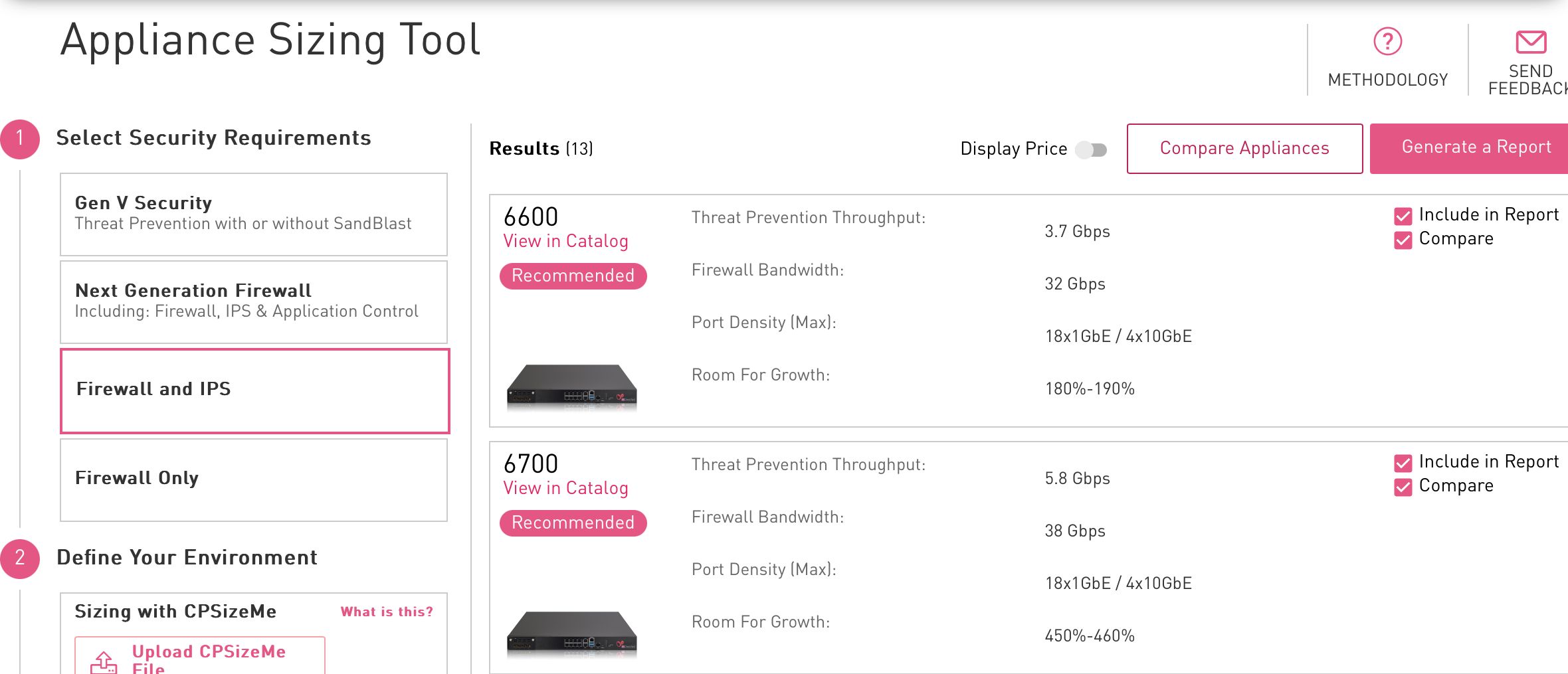Screen dimensions: 1568x674
Task: Uncheck Compare checkbox for 6600
Action: (1403, 240)
